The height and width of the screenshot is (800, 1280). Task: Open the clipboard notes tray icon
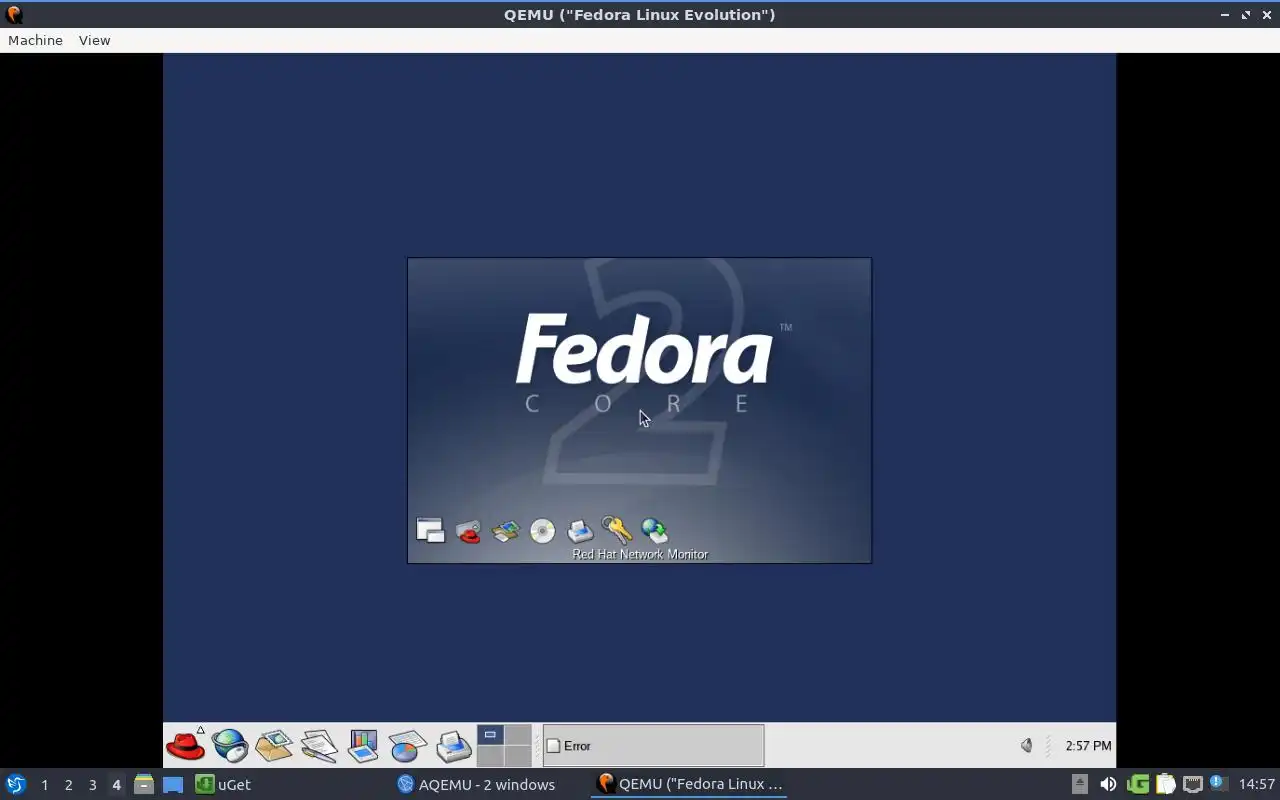[x=1165, y=784]
